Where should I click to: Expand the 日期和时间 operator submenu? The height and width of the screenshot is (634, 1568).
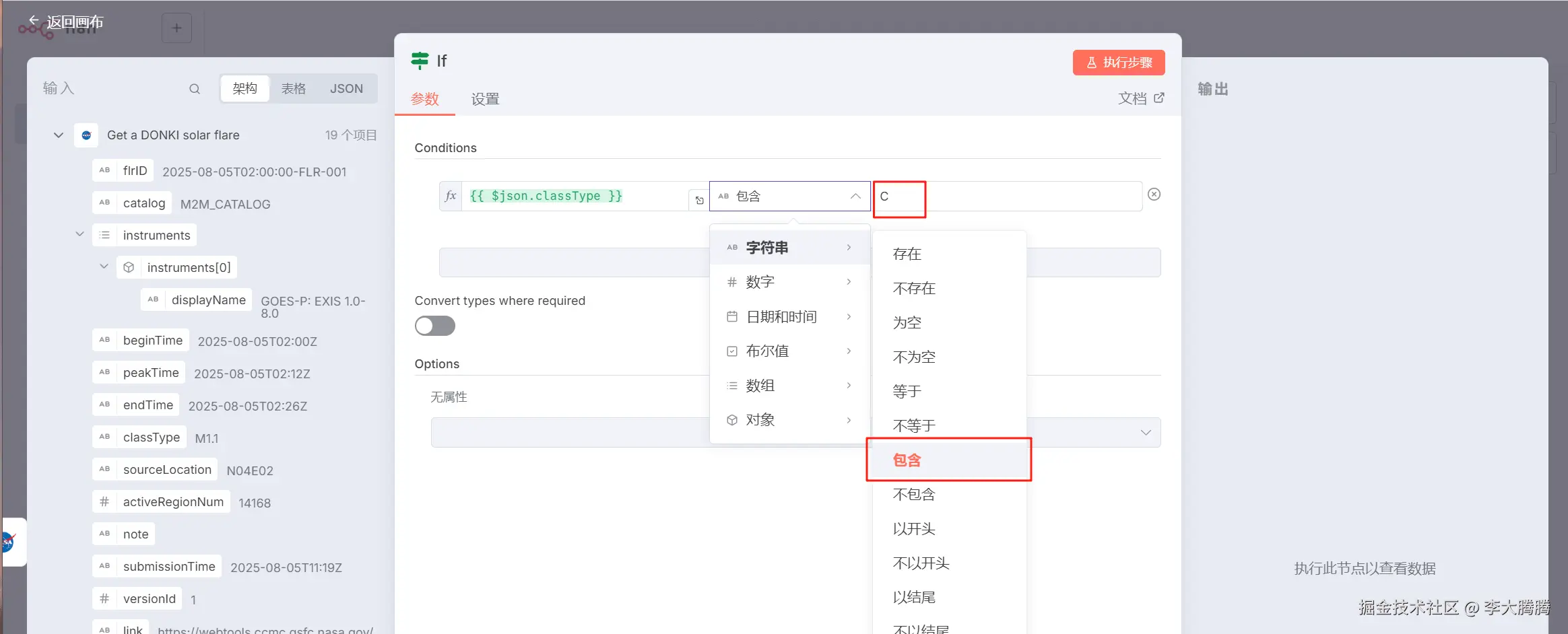coord(789,316)
